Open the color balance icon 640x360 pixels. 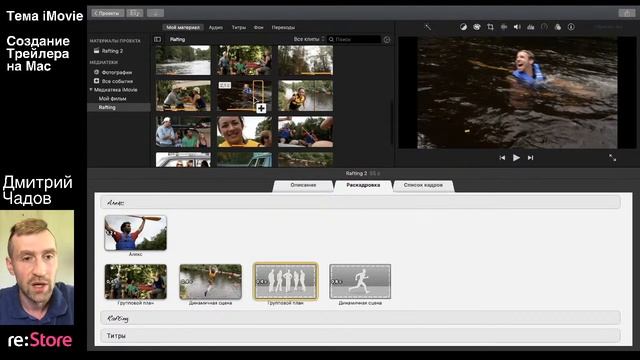coord(463,27)
